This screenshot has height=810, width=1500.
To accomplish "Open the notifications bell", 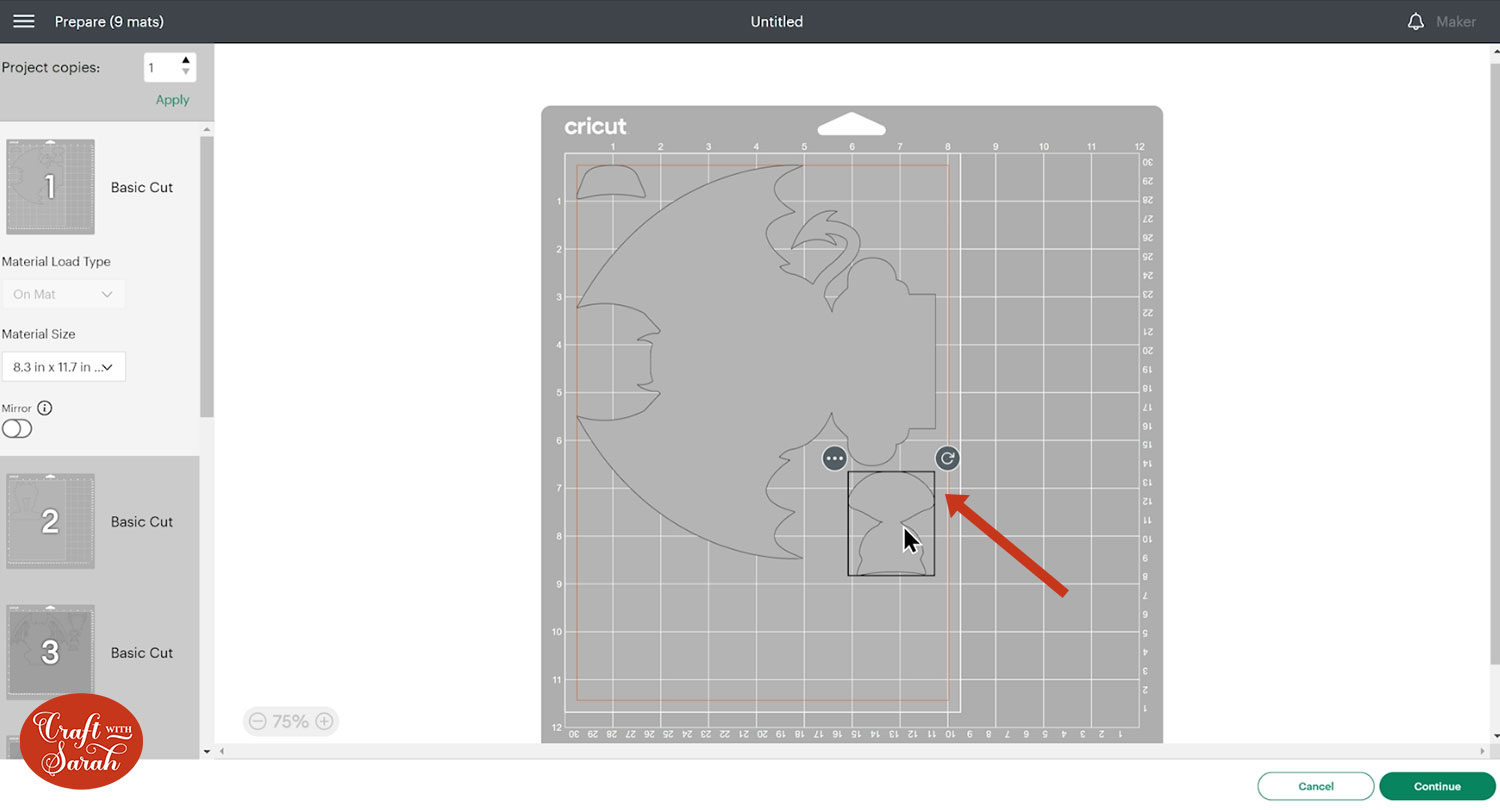I will click(1415, 21).
